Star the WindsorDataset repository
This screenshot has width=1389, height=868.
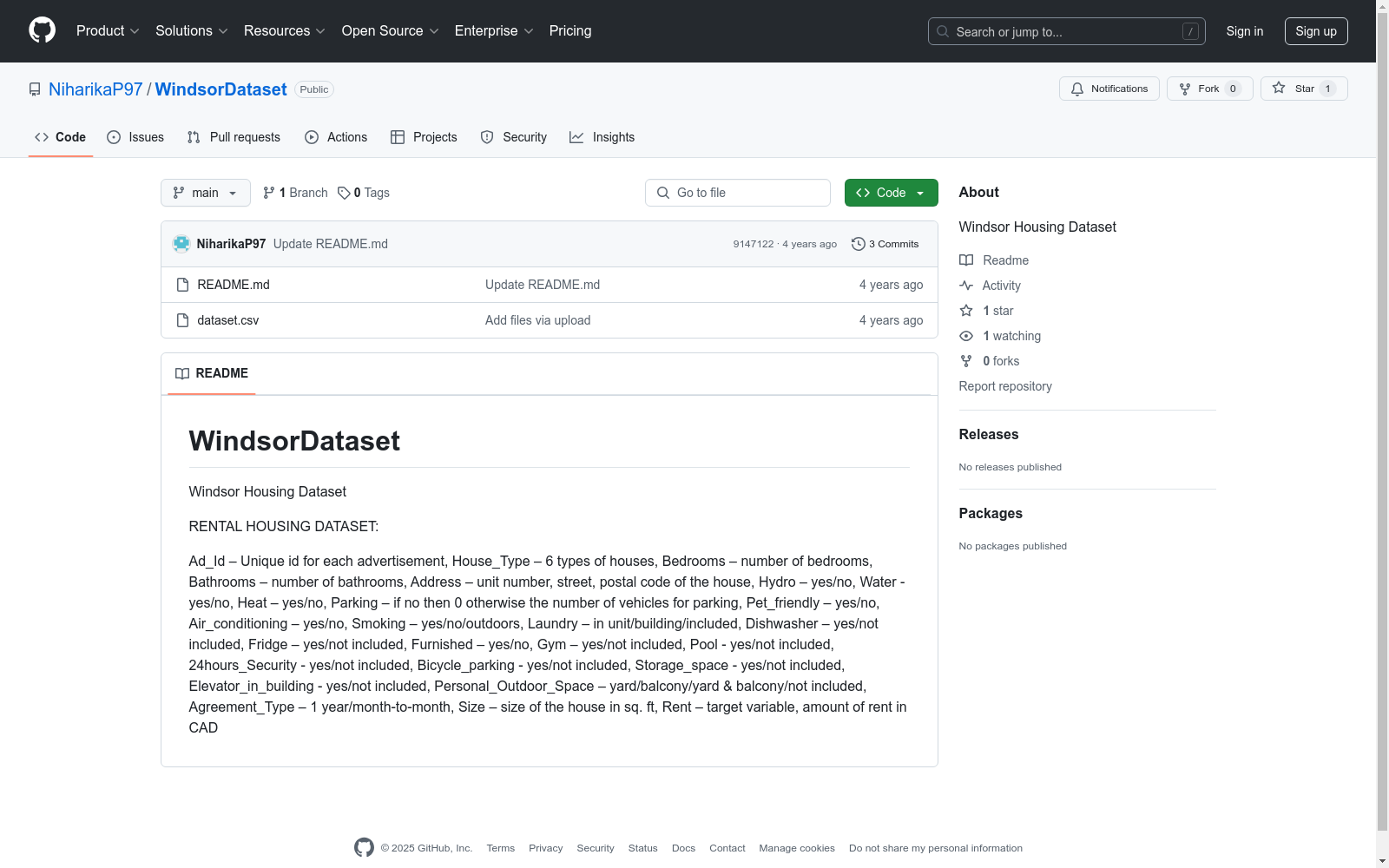pos(1304,89)
